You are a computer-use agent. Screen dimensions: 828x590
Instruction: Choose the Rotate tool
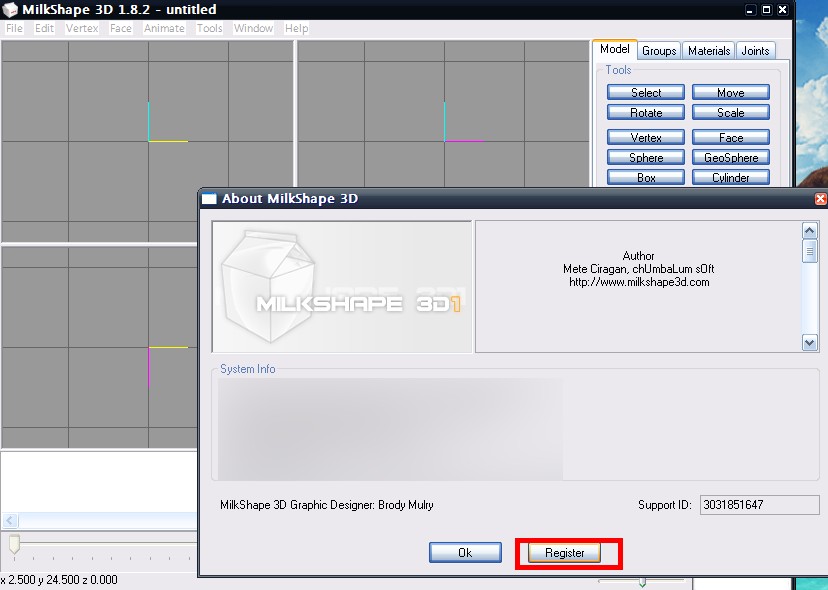click(x=646, y=113)
